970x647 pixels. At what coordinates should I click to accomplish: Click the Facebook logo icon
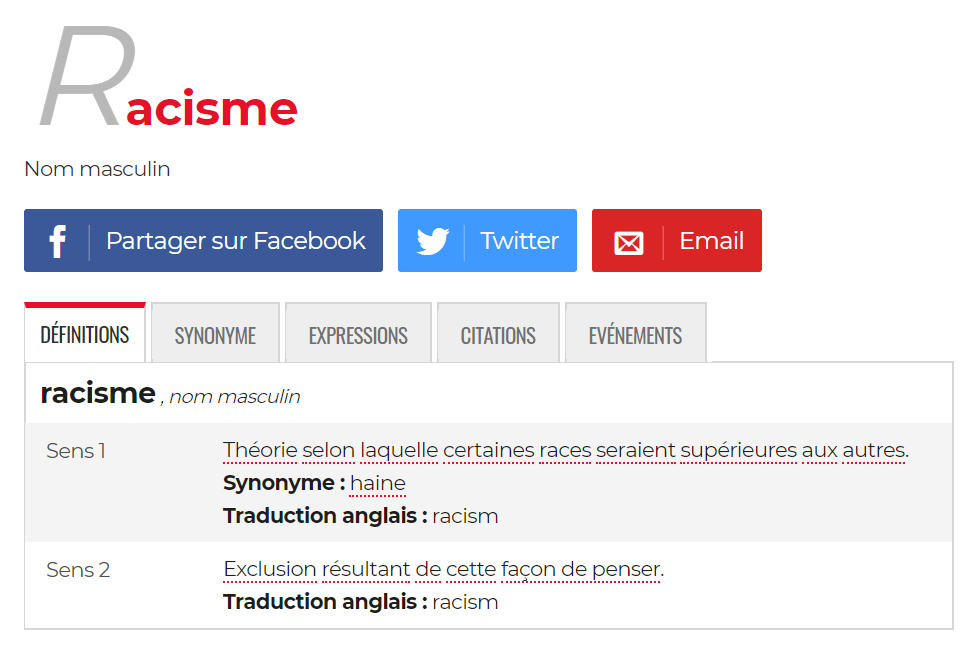[x=57, y=241]
